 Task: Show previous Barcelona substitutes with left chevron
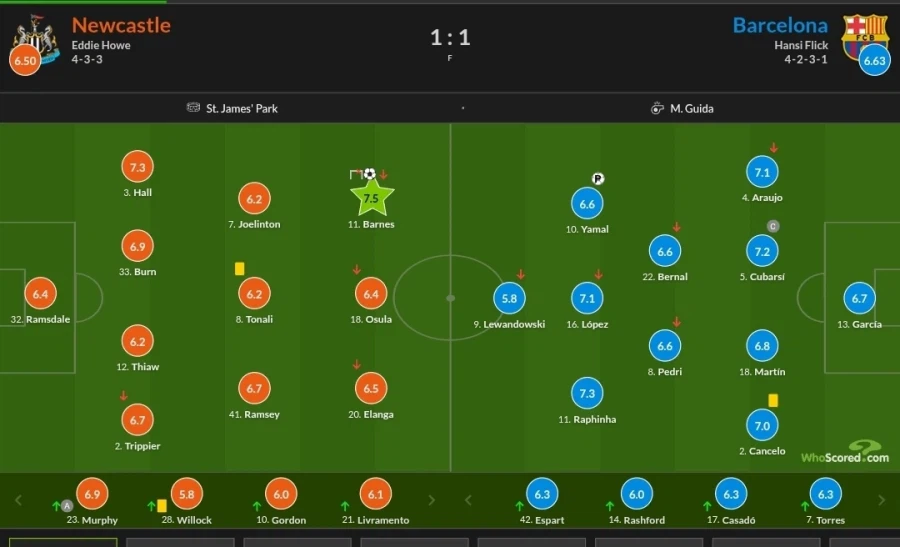pyautogui.click(x=469, y=500)
